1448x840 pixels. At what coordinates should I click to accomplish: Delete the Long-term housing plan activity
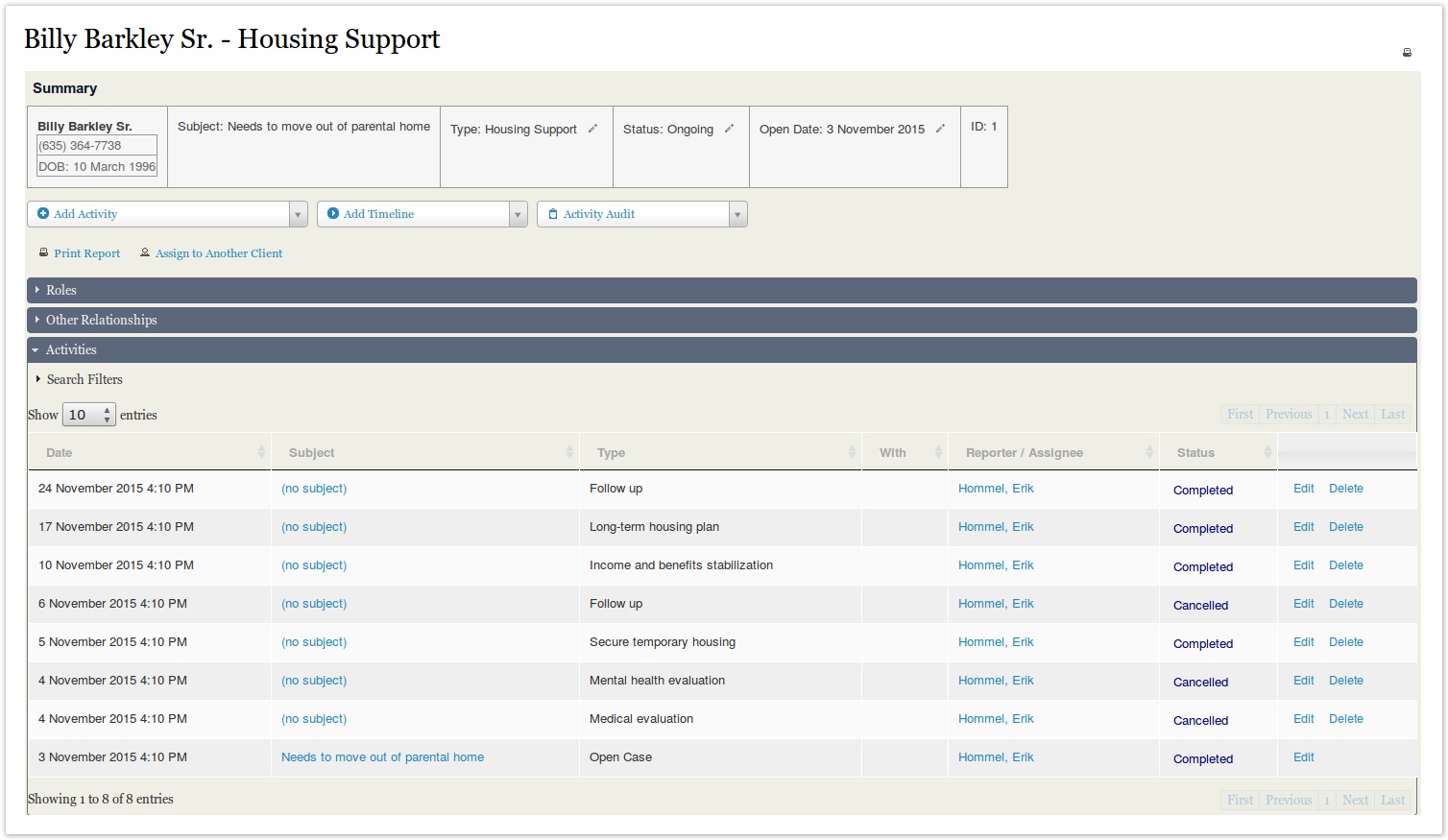point(1345,527)
